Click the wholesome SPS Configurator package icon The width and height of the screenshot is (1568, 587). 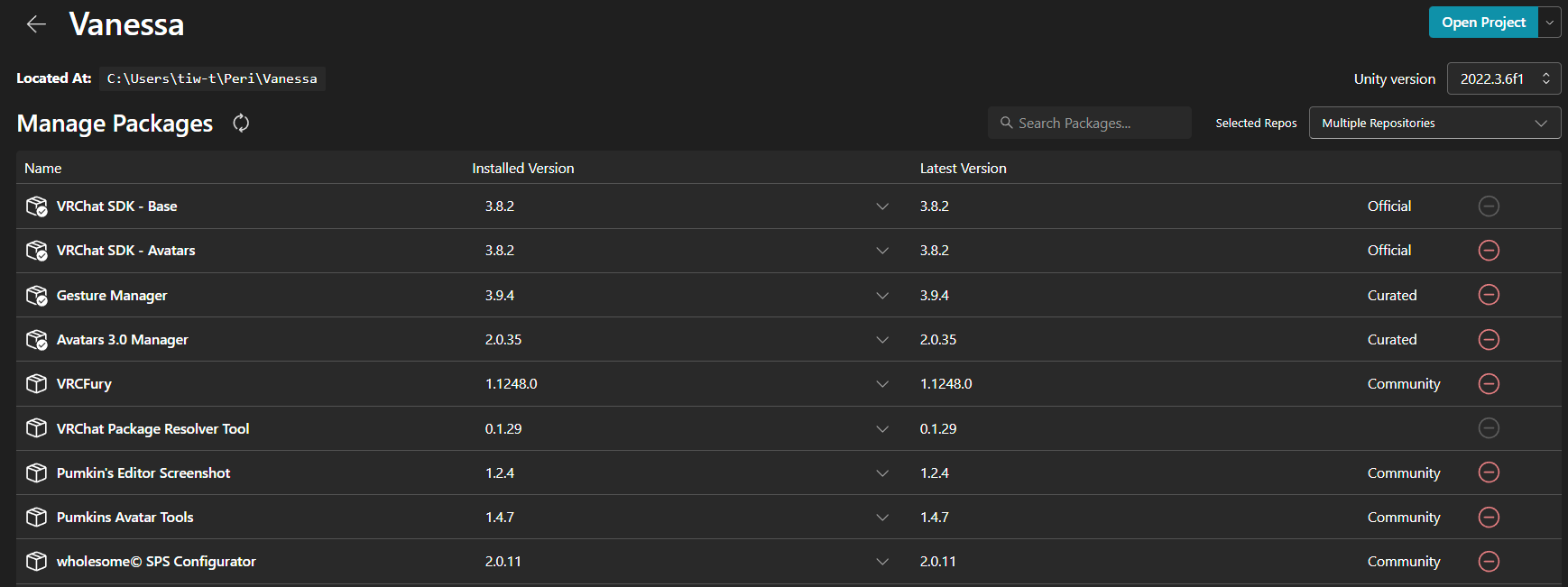(36, 561)
